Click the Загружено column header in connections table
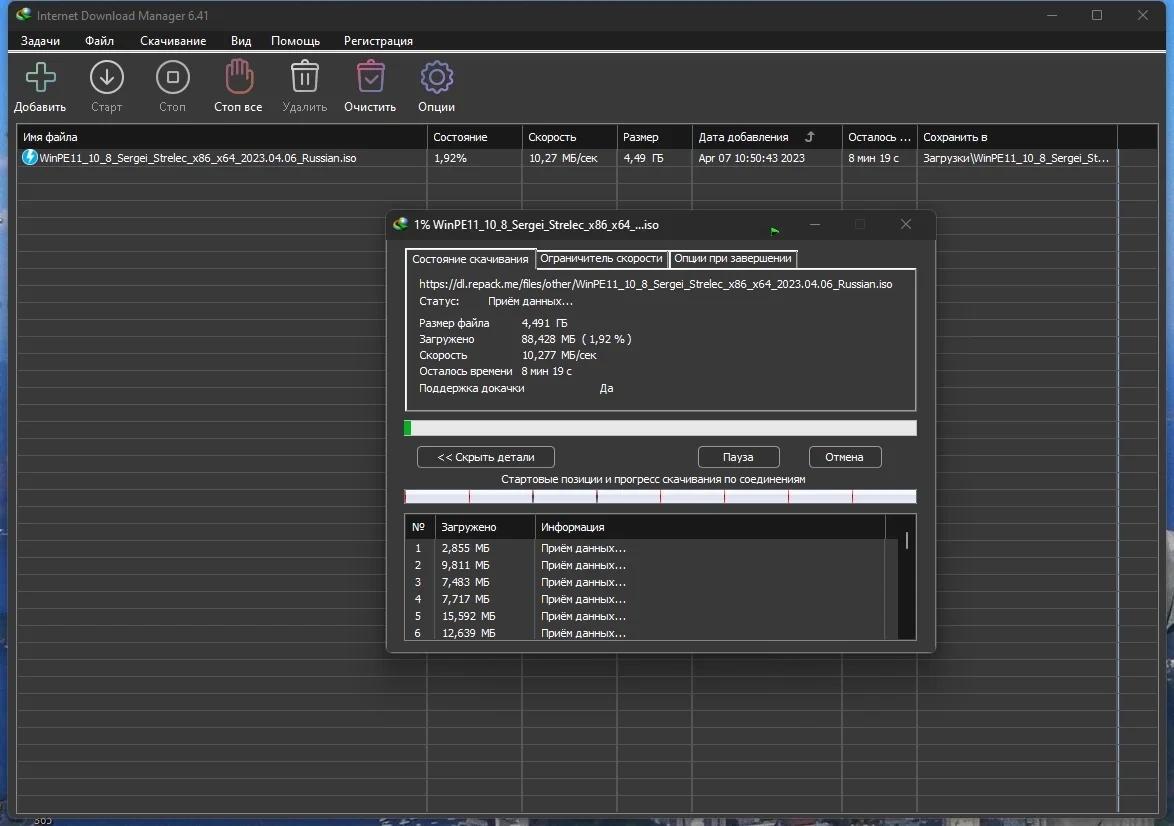The image size is (1174, 826). [x=485, y=527]
